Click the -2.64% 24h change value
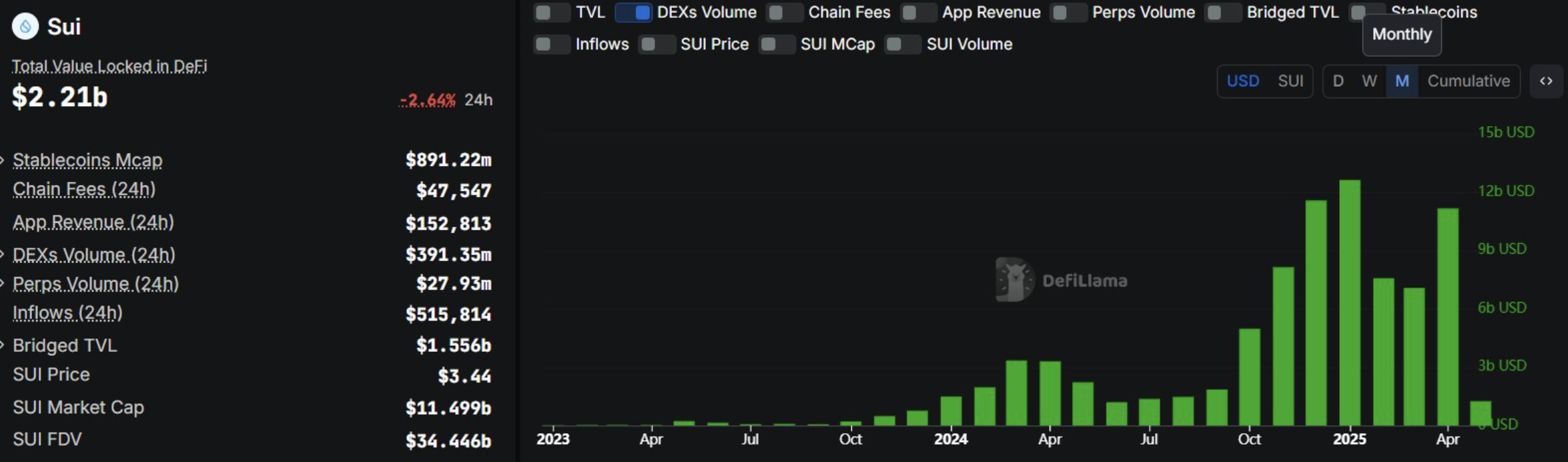This screenshot has width=1568, height=462. pos(427,100)
